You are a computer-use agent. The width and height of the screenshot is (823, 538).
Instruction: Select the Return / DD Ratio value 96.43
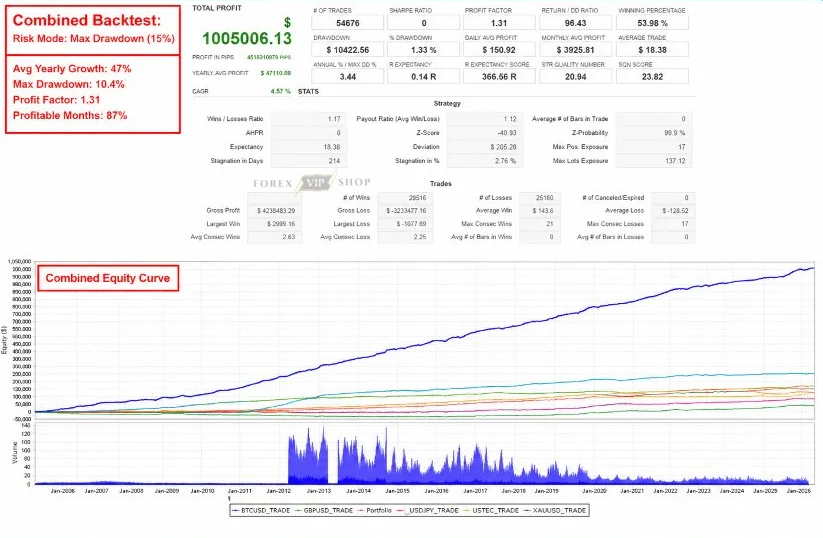click(x=575, y=23)
